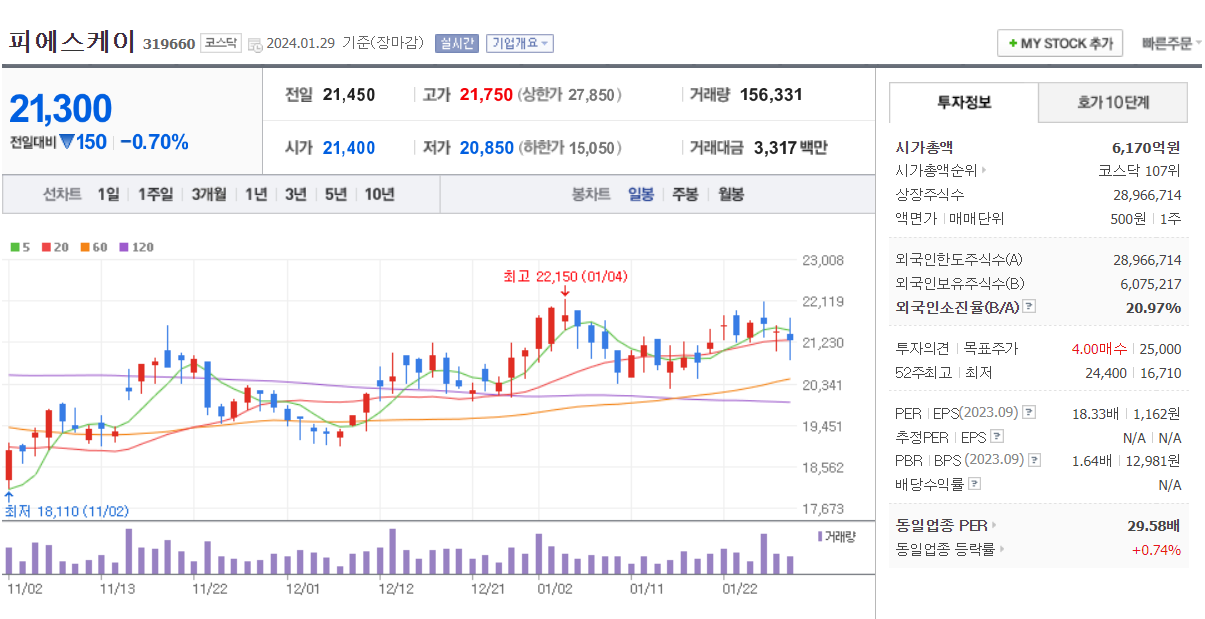Click the 최저 18,110 (11/02) chart marker

tap(67, 511)
